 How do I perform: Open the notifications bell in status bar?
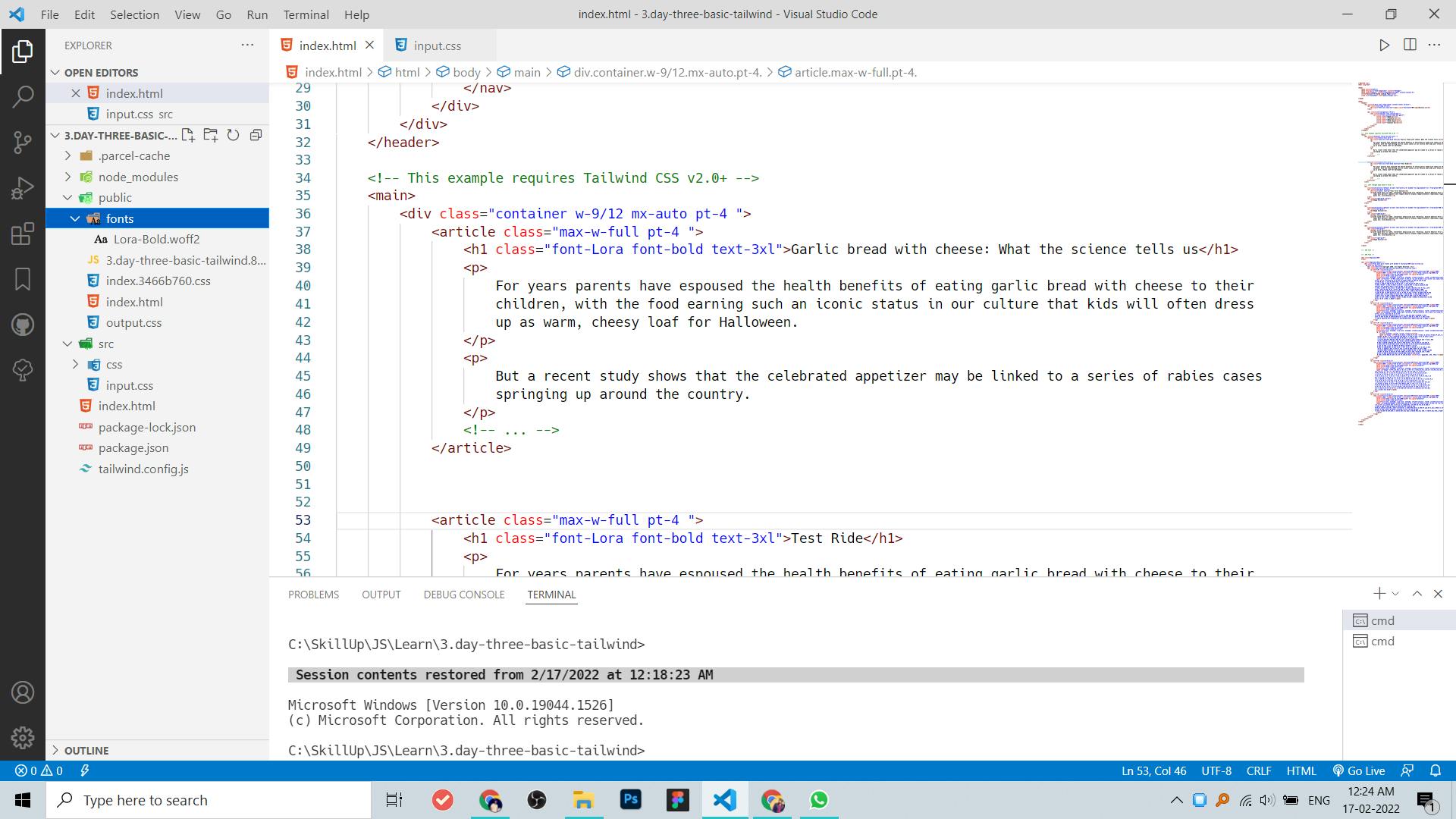(x=1436, y=770)
